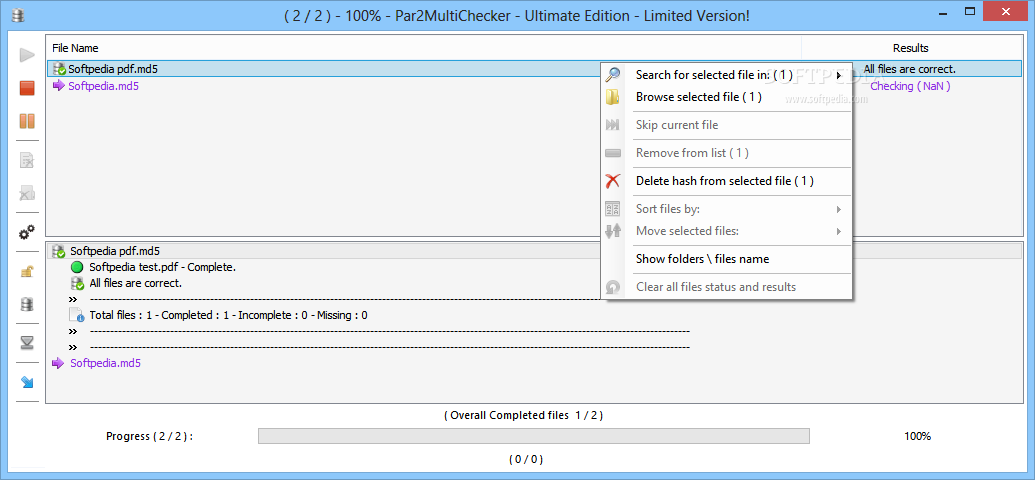Click purple arrow beside Softpedia.md5 in log panel
The width and height of the screenshot is (1035, 480).
[x=59, y=362]
